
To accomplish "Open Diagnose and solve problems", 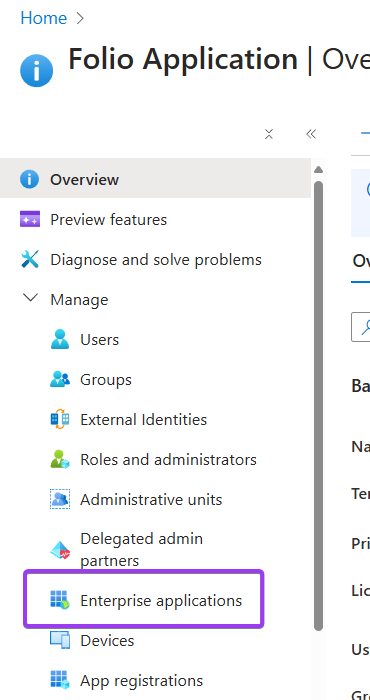I will 155,259.
